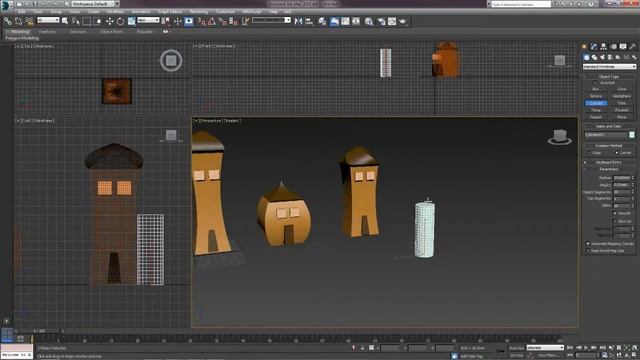
Task: Open the reference coordinate system dropdown
Action: [x=148, y=20]
